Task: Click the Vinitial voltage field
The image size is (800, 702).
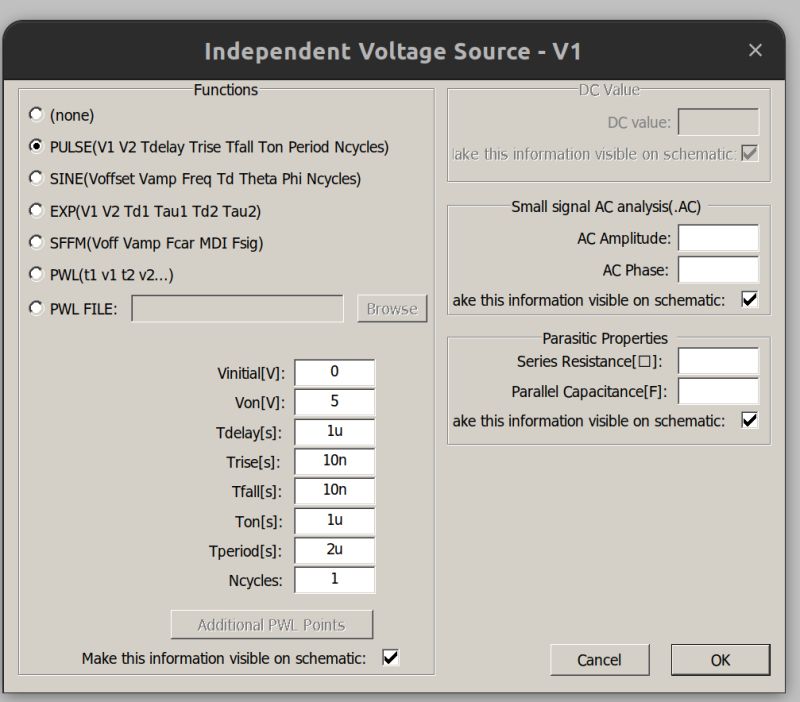Action: (334, 372)
